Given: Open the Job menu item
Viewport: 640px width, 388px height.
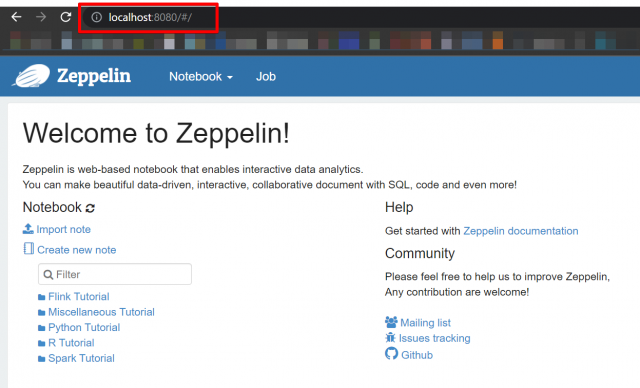Looking at the screenshot, I should [x=266, y=77].
